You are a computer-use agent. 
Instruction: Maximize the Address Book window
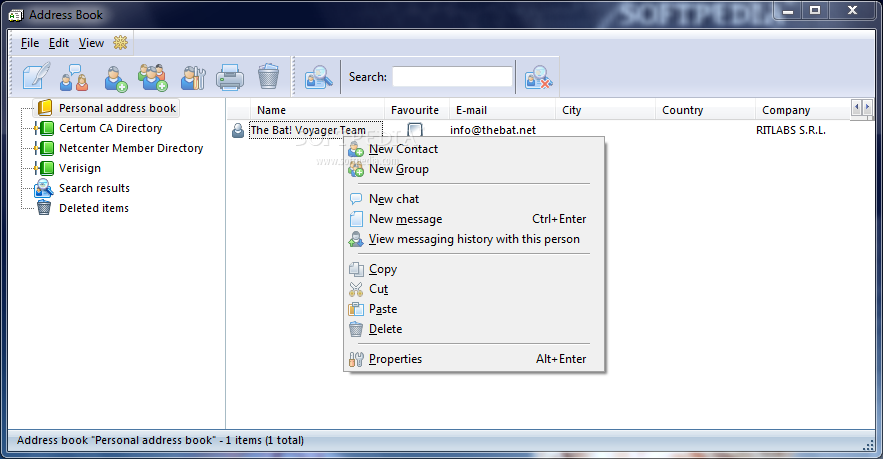click(815, 10)
